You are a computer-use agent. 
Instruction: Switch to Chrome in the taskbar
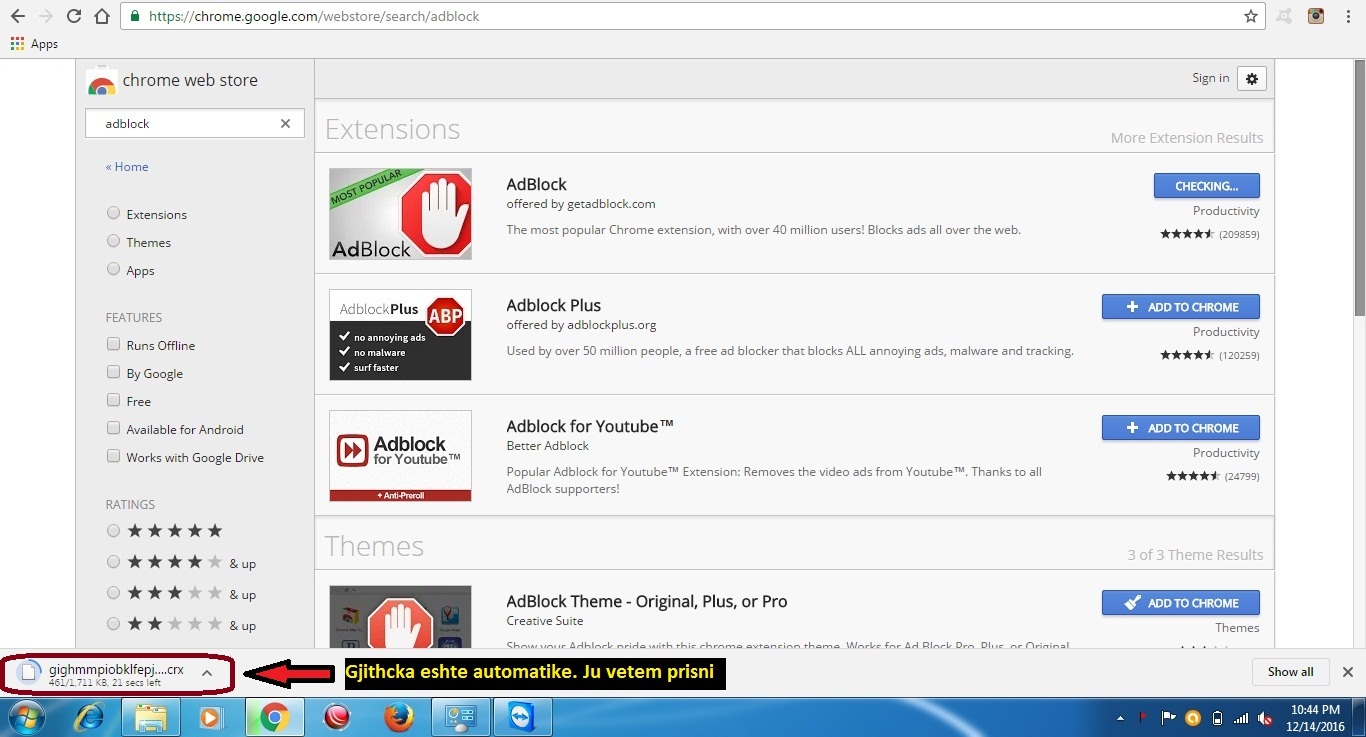[x=275, y=718]
